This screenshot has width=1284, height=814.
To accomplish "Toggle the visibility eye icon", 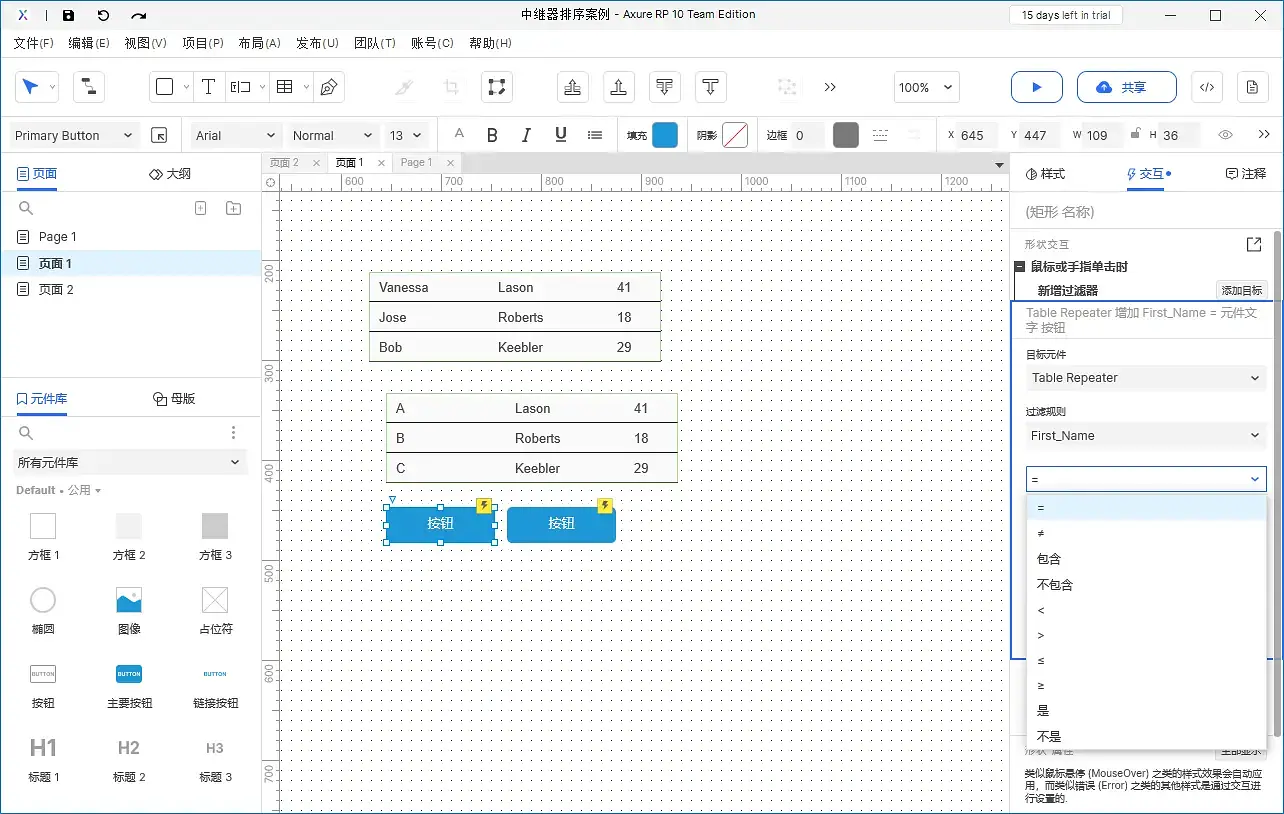I will pyautogui.click(x=1225, y=135).
